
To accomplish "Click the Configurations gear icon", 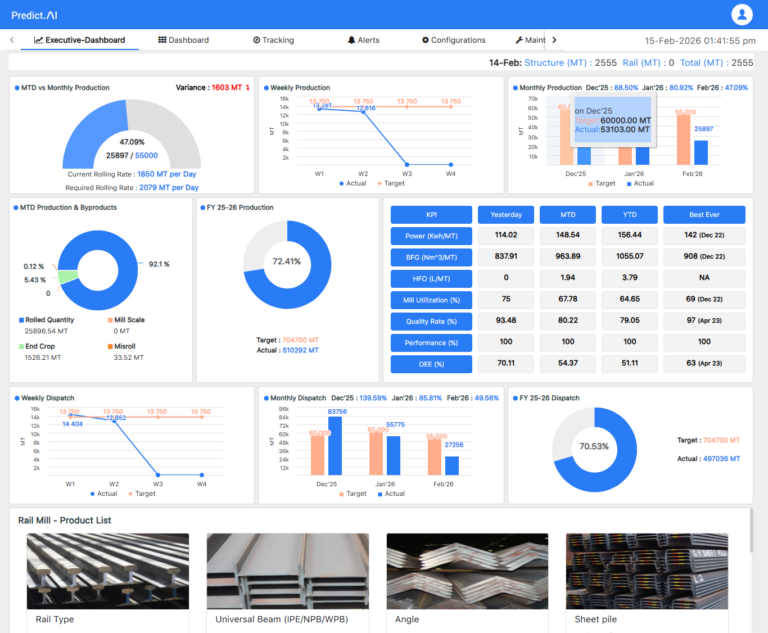I will (425, 40).
